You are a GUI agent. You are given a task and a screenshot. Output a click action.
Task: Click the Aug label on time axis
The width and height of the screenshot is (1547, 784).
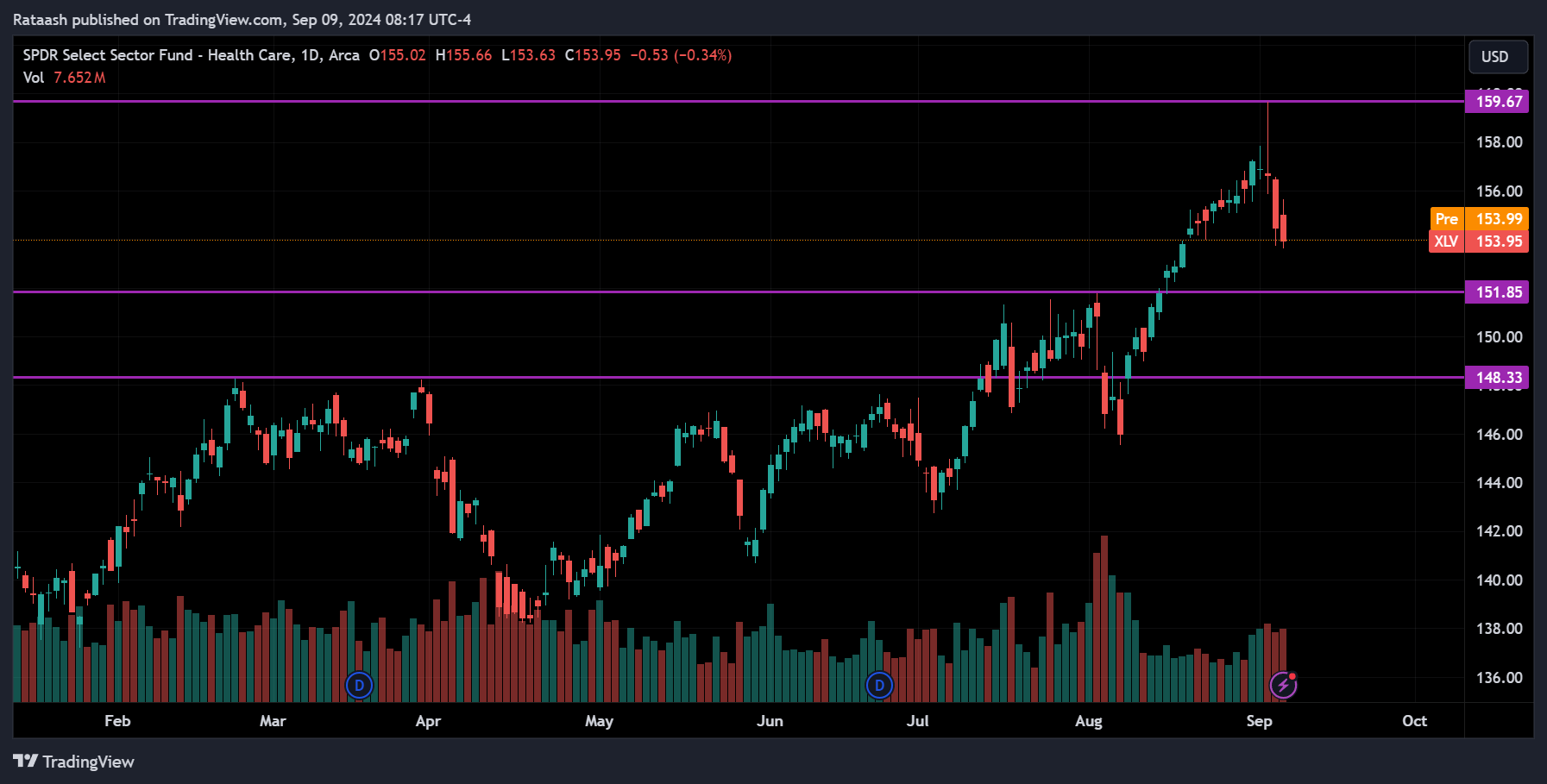[x=1088, y=721]
